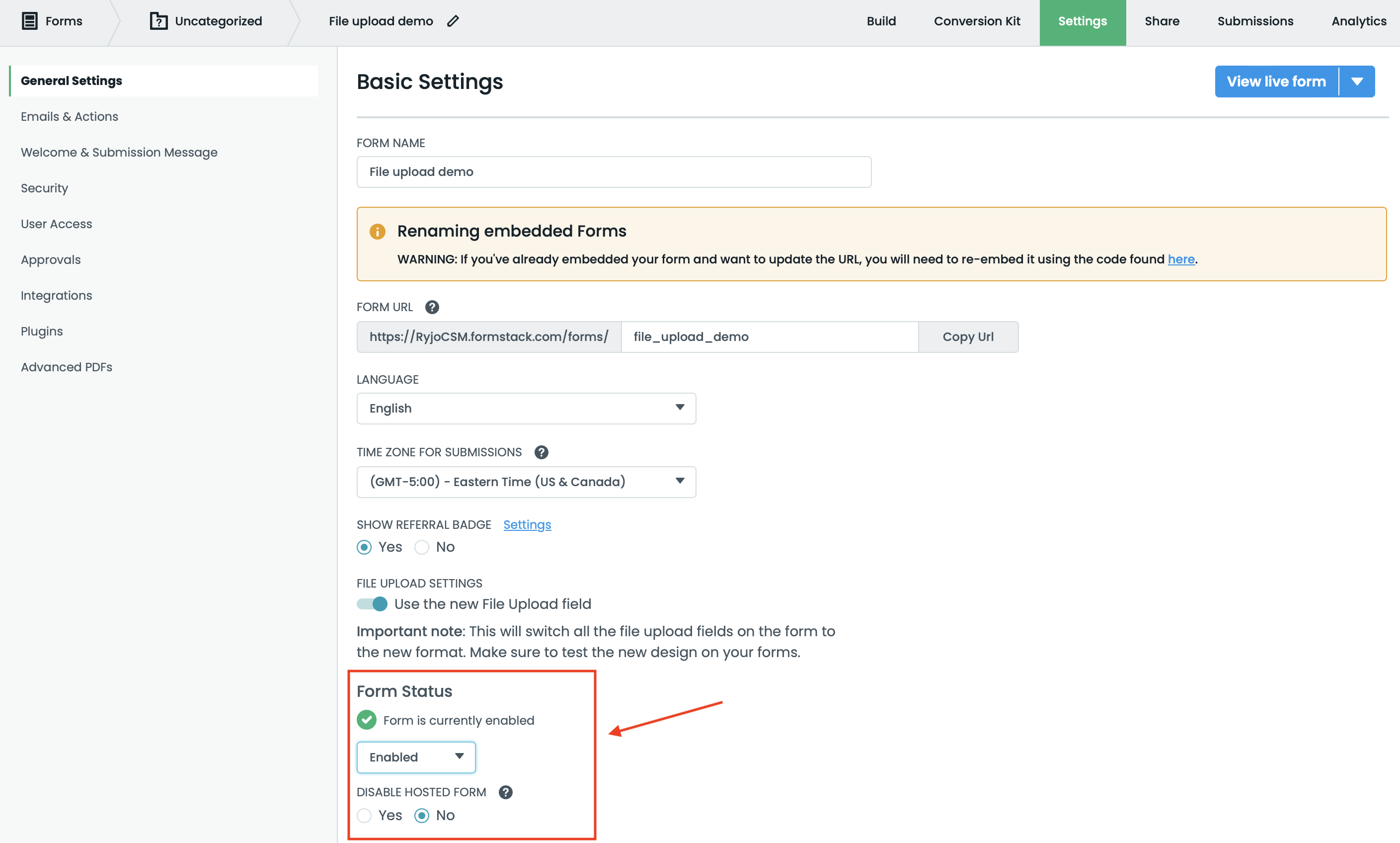Click the Uncategorized folder icon

pyautogui.click(x=158, y=21)
